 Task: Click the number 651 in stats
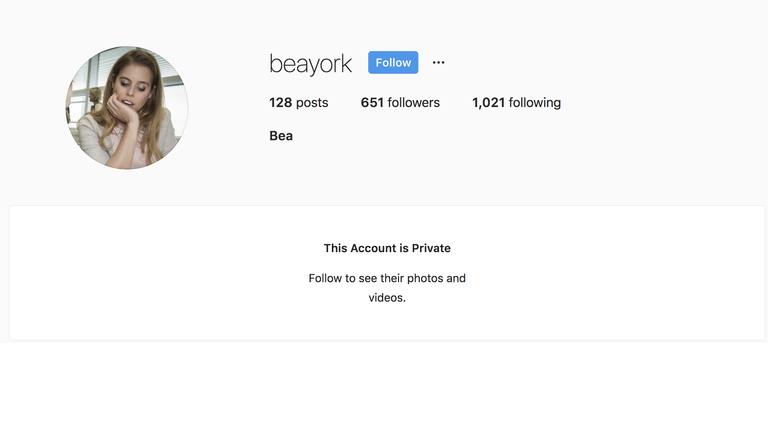[372, 102]
